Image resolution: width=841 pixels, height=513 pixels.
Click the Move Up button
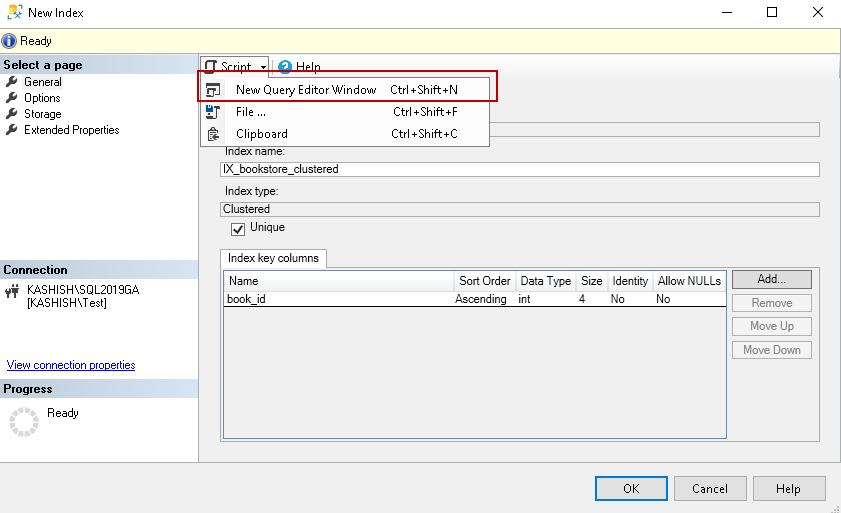click(771, 326)
